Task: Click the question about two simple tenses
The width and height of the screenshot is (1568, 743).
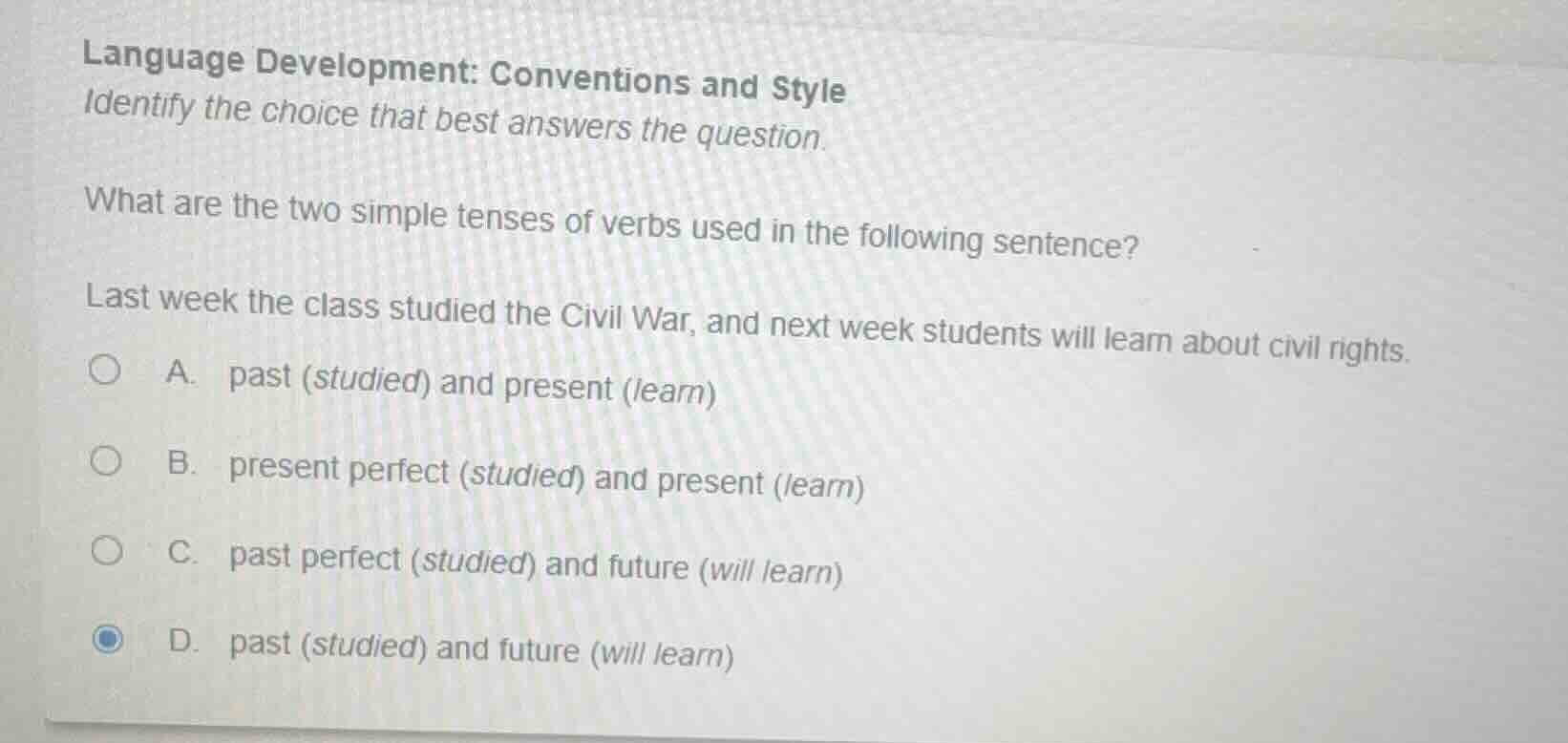Action: pos(611,221)
